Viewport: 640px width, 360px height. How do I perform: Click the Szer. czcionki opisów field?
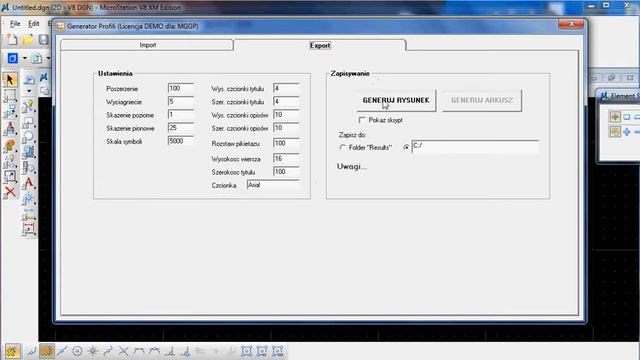pyautogui.click(x=286, y=128)
